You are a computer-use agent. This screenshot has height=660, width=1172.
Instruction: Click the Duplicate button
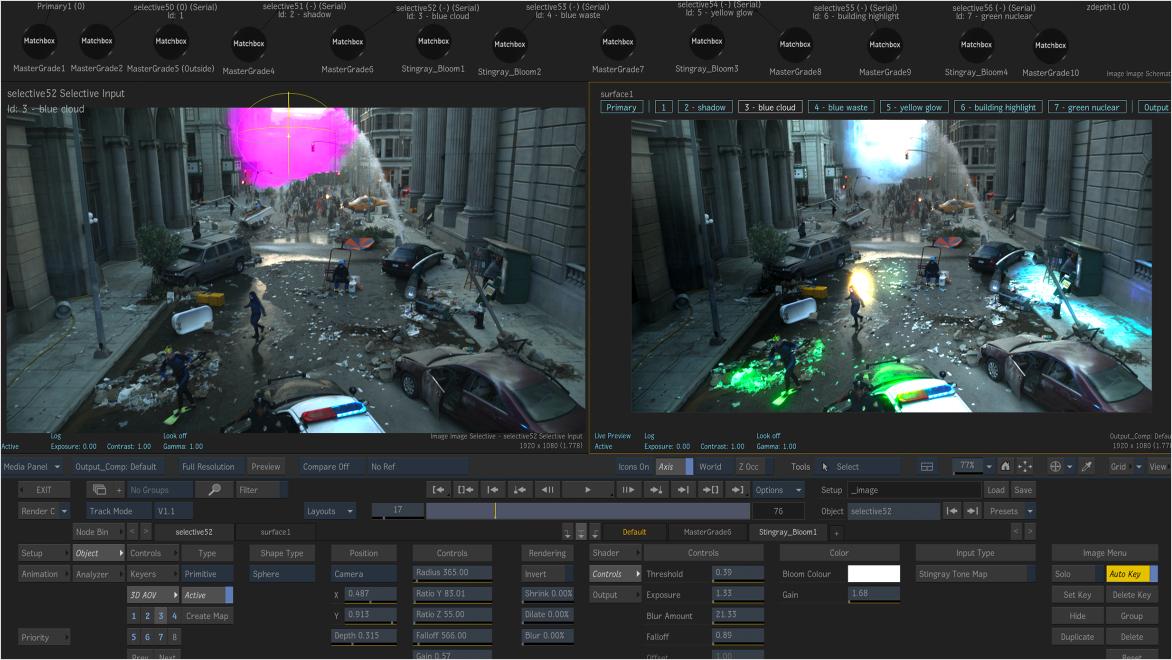coord(1077,637)
